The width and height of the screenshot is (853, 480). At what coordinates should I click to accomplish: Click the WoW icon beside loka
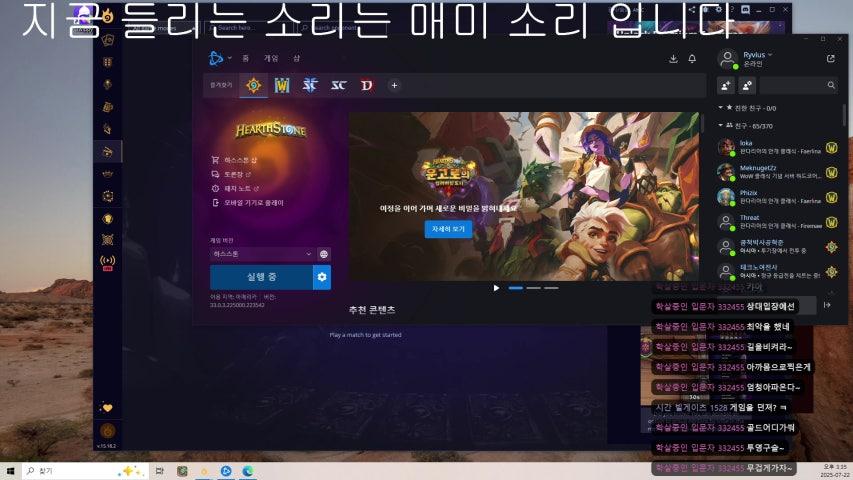pyautogui.click(x=832, y=147)
